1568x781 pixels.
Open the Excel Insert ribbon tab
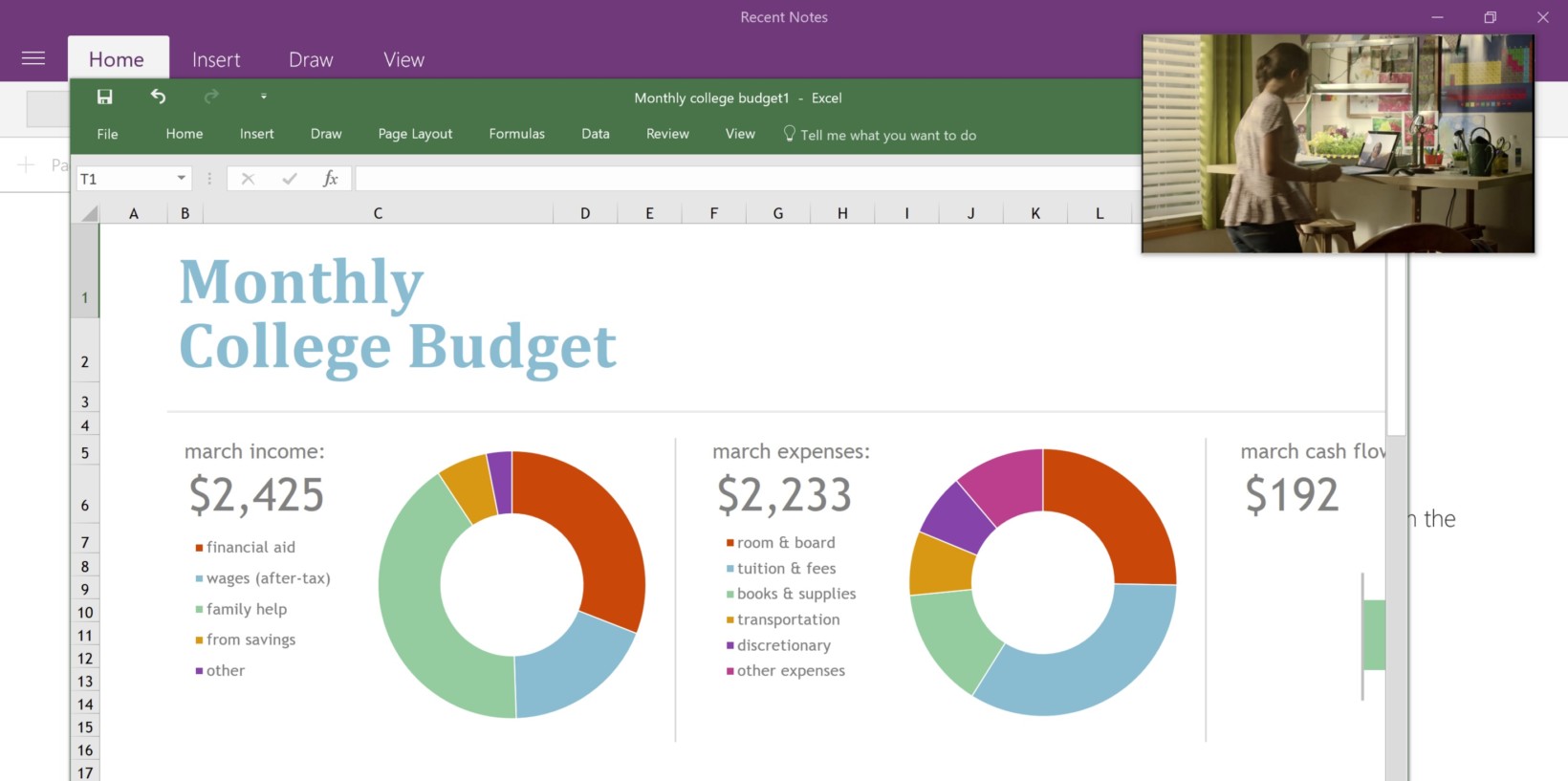(x=256, y=134)
